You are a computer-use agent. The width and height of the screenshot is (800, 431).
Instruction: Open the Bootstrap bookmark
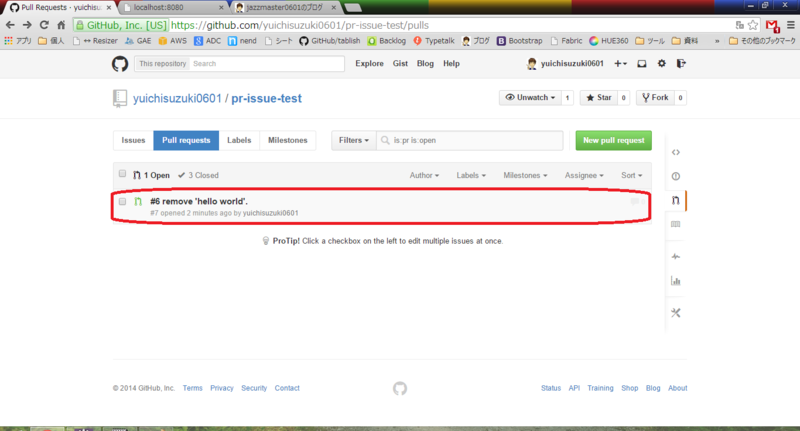pyautogui.click(x=519, y=41)
